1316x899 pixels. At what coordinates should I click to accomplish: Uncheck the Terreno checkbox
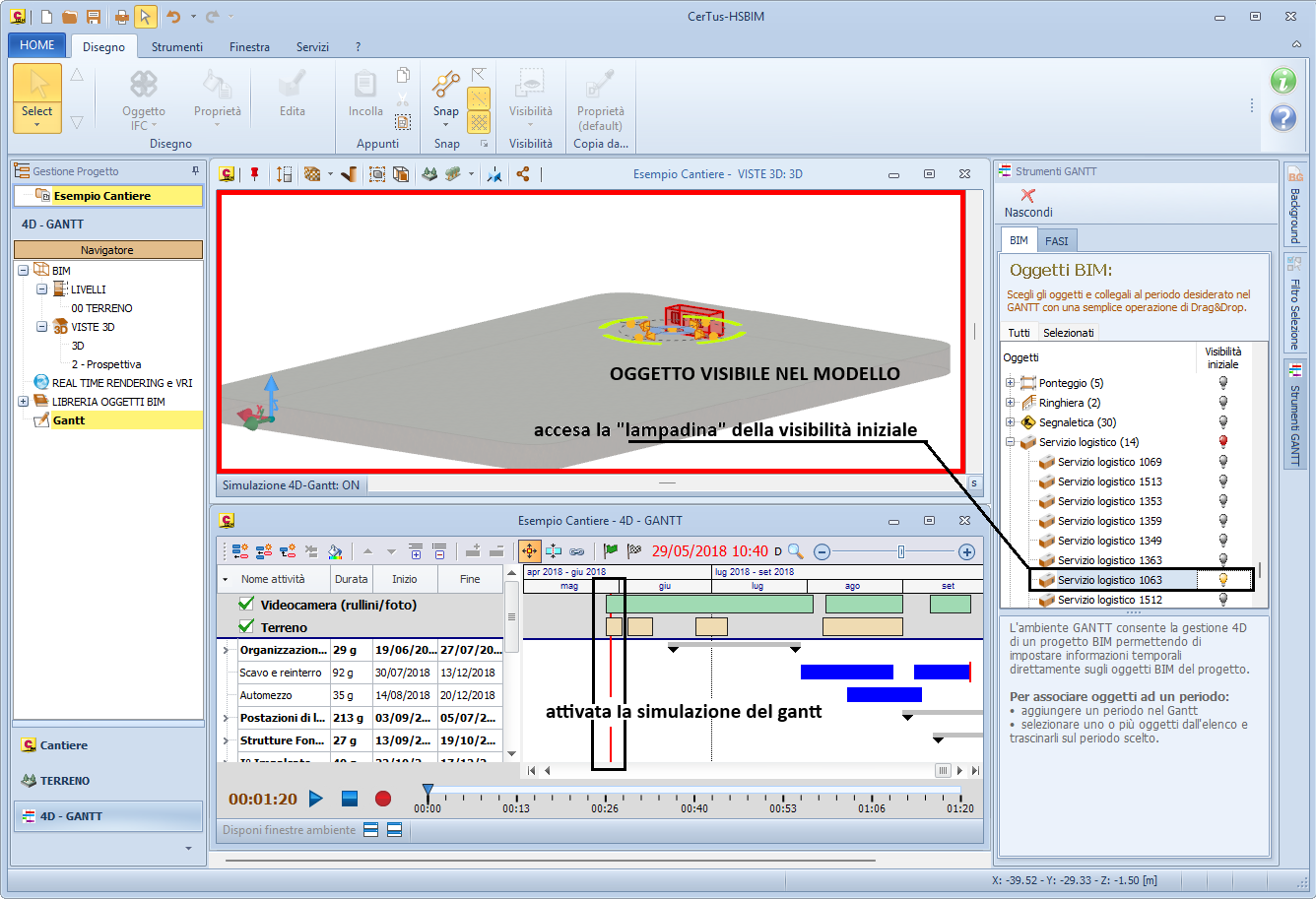pos(246,627)
